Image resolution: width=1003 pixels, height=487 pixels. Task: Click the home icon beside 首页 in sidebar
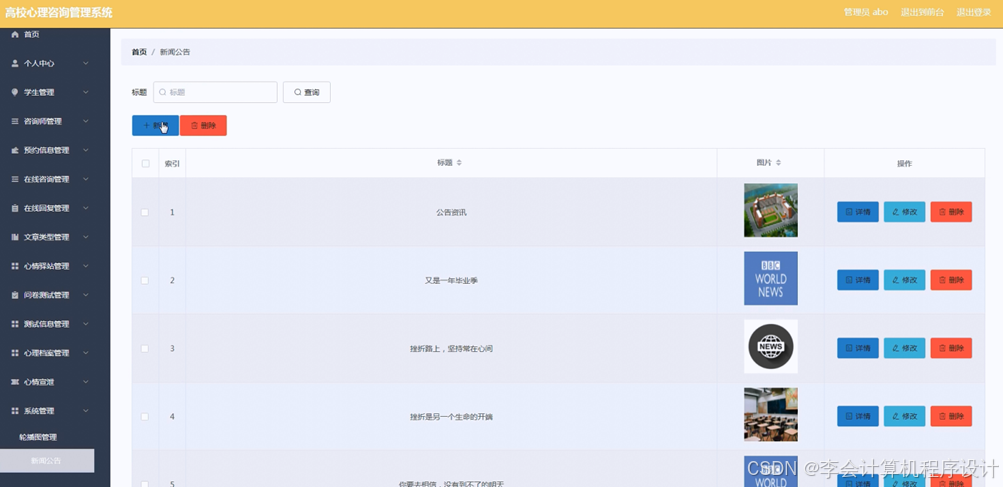point(15,35)
